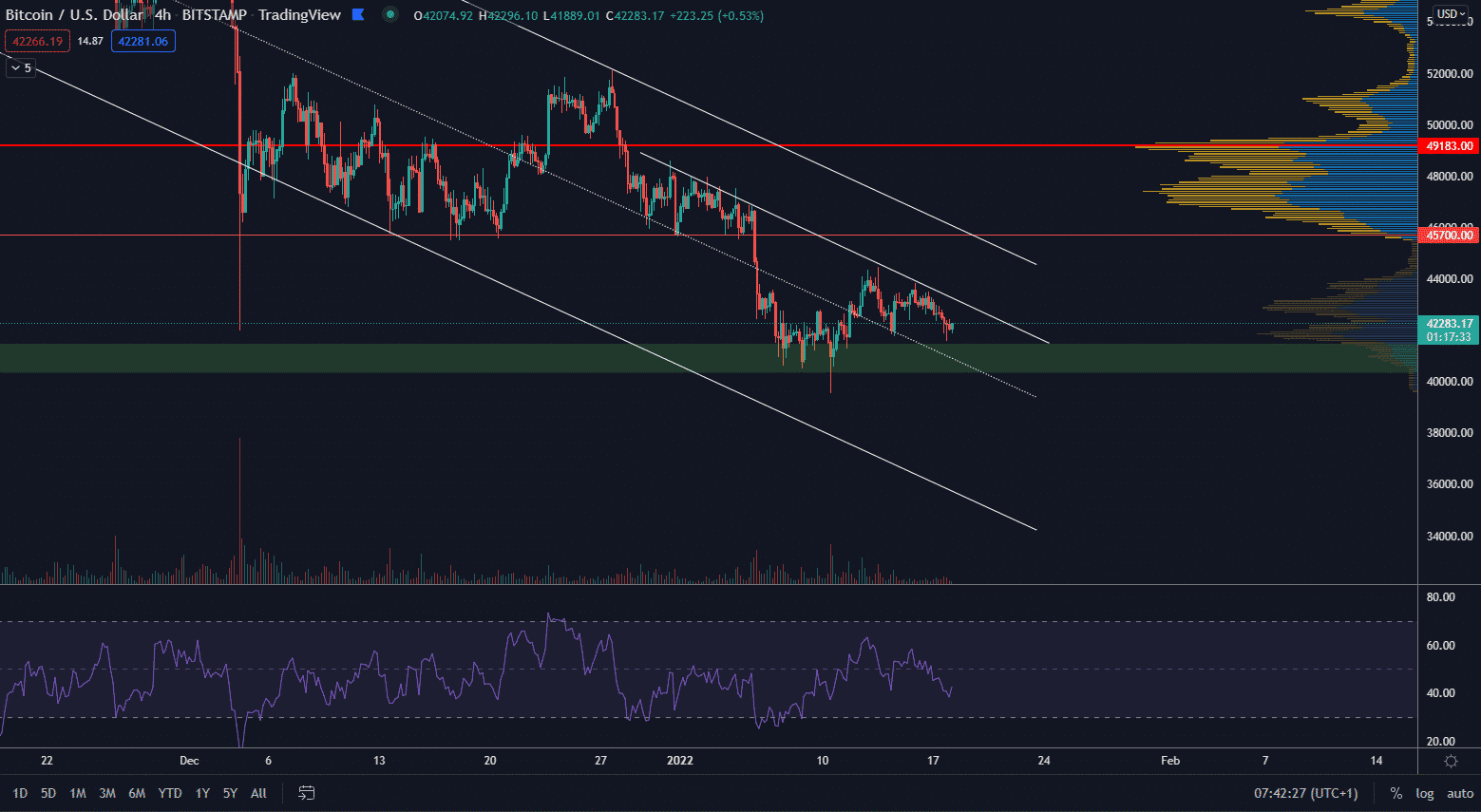Click the 13 date label on time axis

pyautogui.click(x=379, y=761)
